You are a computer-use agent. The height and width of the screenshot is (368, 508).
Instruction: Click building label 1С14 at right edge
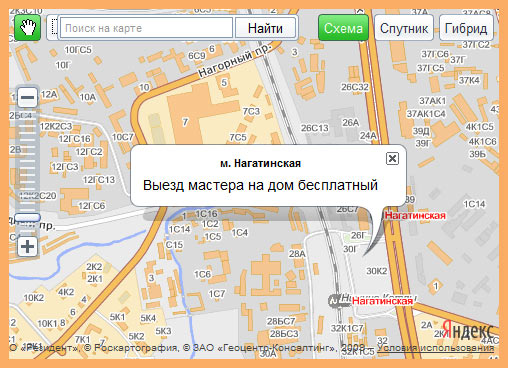[474, 204]
